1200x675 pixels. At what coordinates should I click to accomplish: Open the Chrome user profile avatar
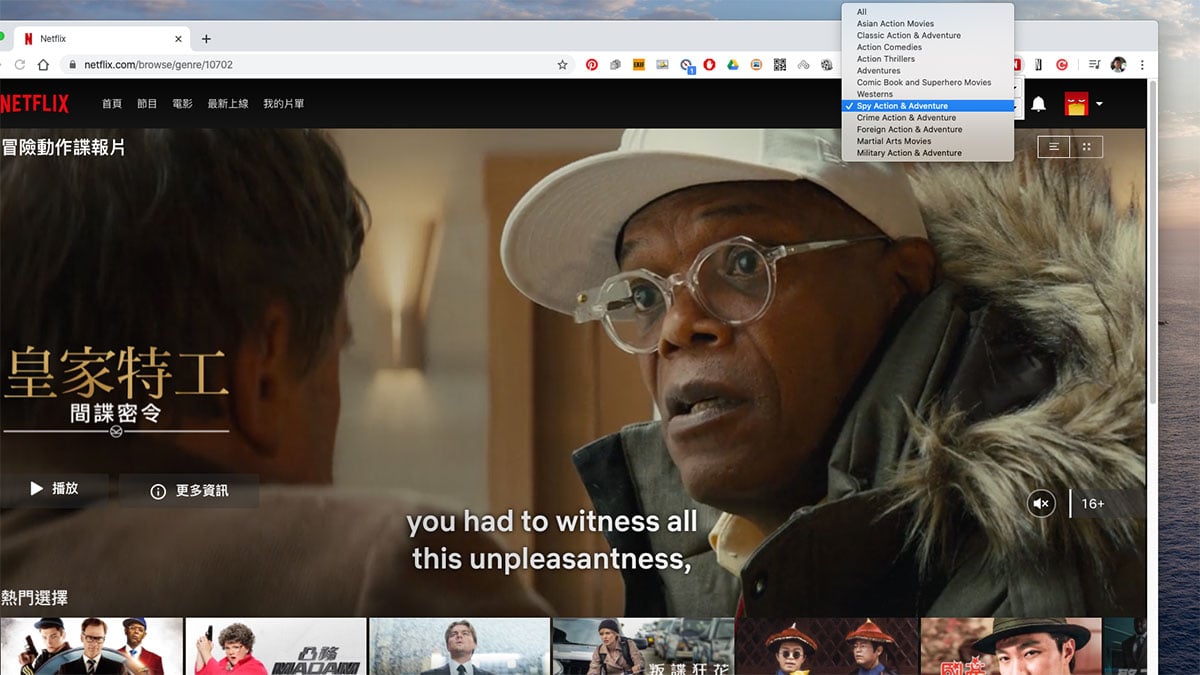[x=1118, y=65]
